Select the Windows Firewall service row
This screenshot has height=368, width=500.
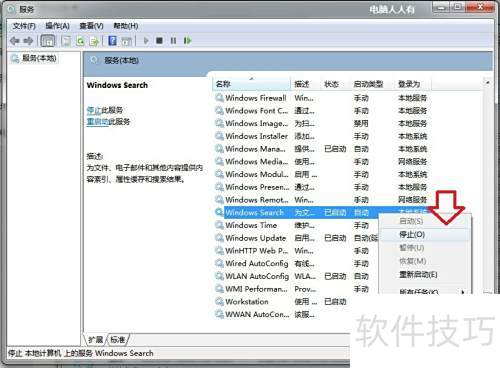pyautogui.click(x=322, y=98)
